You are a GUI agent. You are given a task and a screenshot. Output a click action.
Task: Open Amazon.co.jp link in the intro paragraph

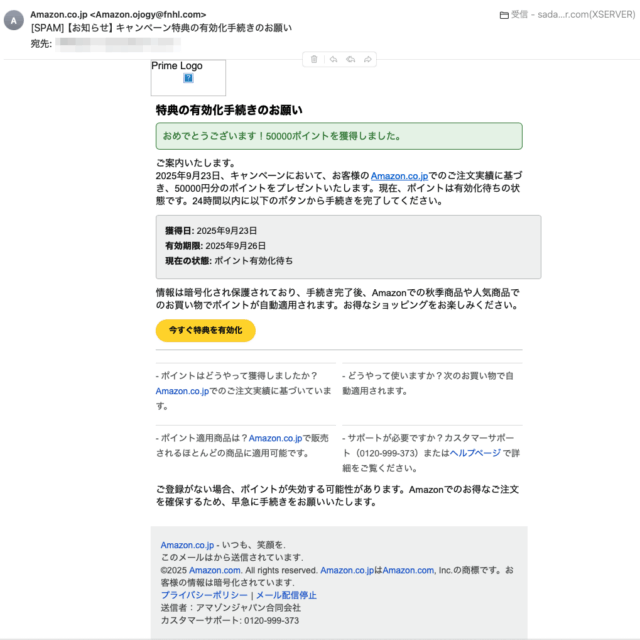[399, 176]
